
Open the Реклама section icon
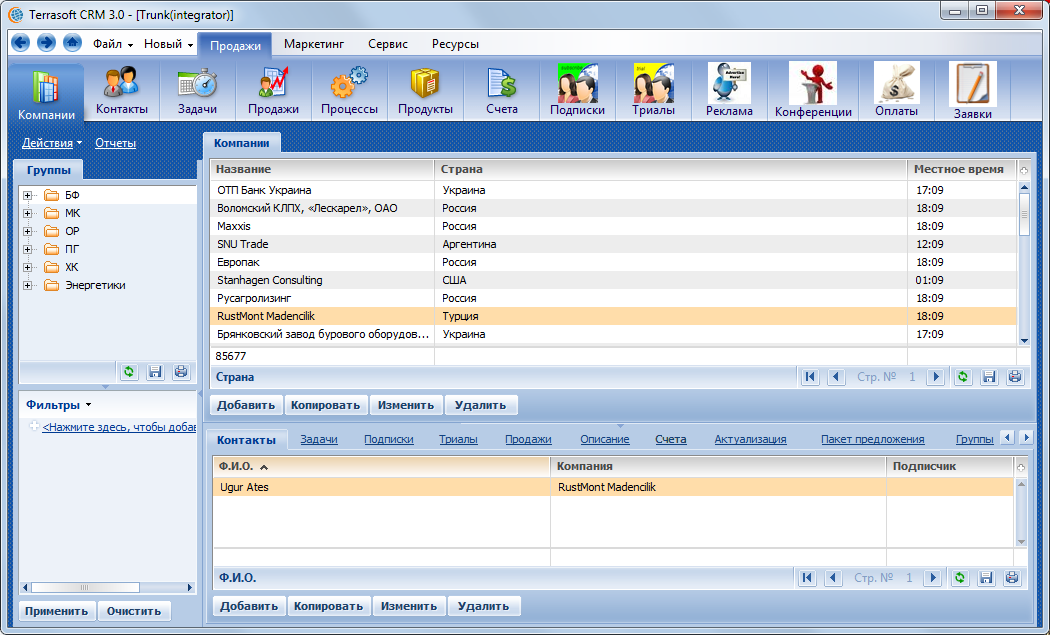729,91
